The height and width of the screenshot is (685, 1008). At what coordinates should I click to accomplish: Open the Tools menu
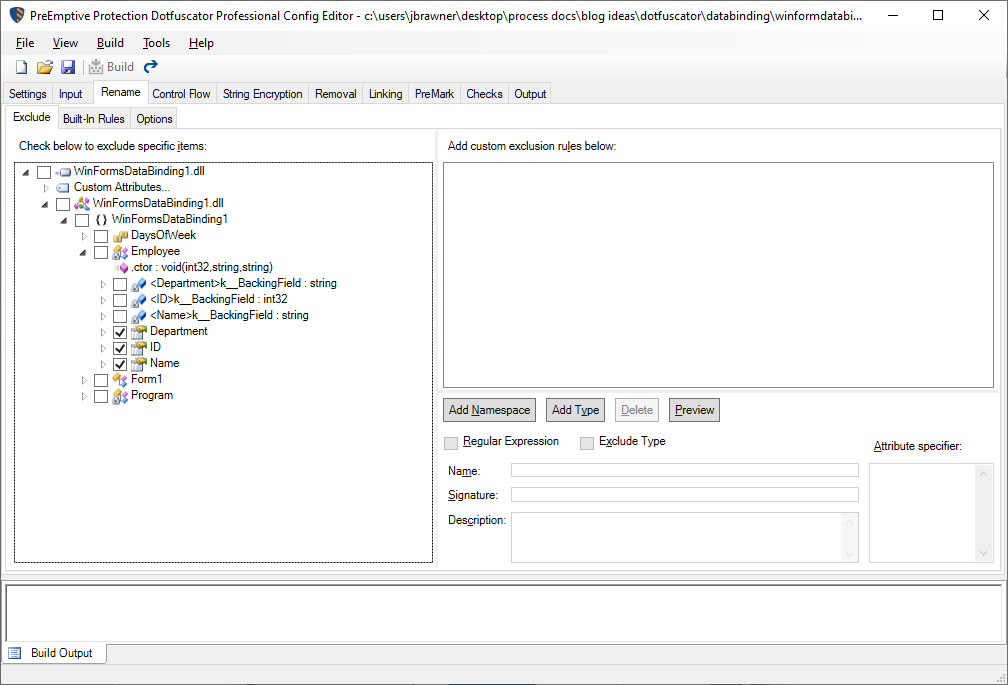coord(156,43)
